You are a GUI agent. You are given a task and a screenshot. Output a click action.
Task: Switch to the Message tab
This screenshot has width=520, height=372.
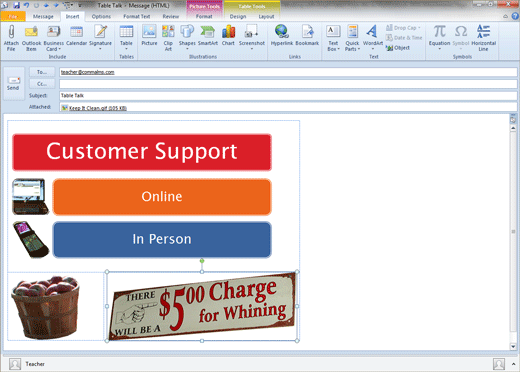(x=43, y=16)
